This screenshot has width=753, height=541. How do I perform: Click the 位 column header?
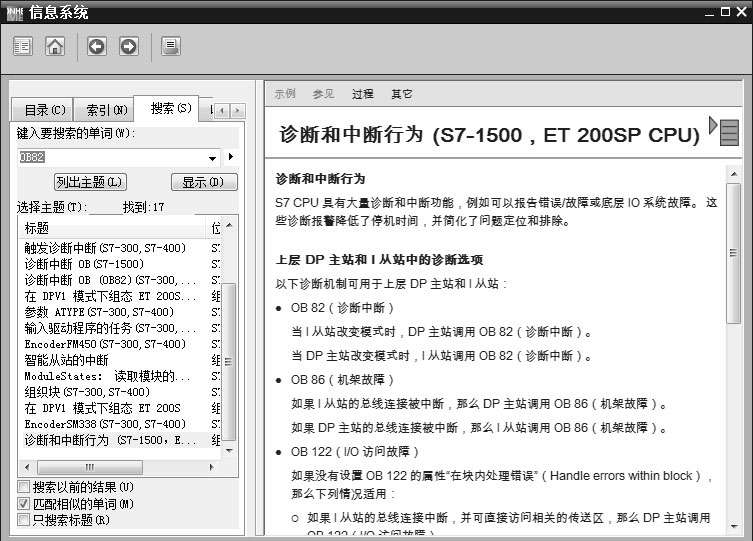click(x=215, y=228)
